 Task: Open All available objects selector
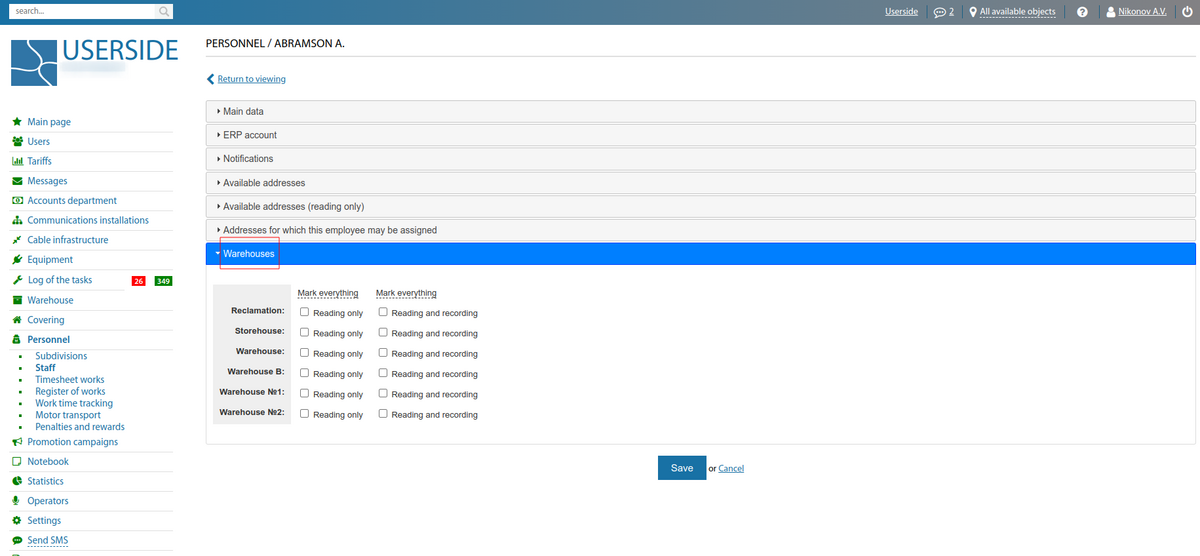pos(1017,12)
